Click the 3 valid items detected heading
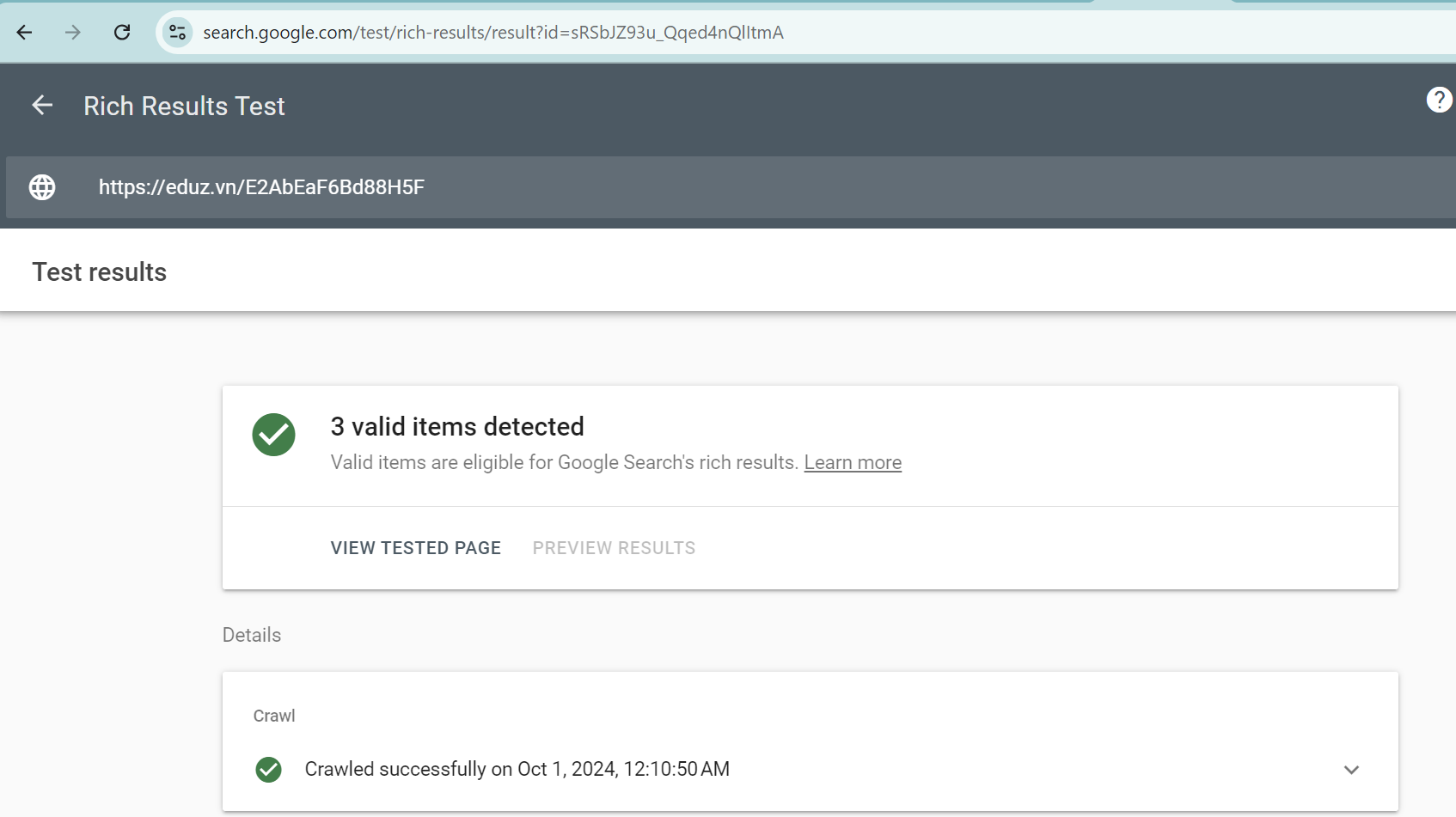The image size is (1456, 817). 457,426
